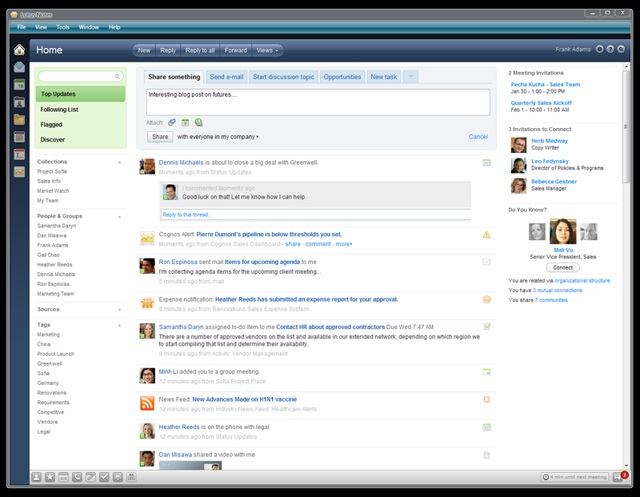Click the RSS News Feed icon
This screenshot has width=640, height=497.
147,403
